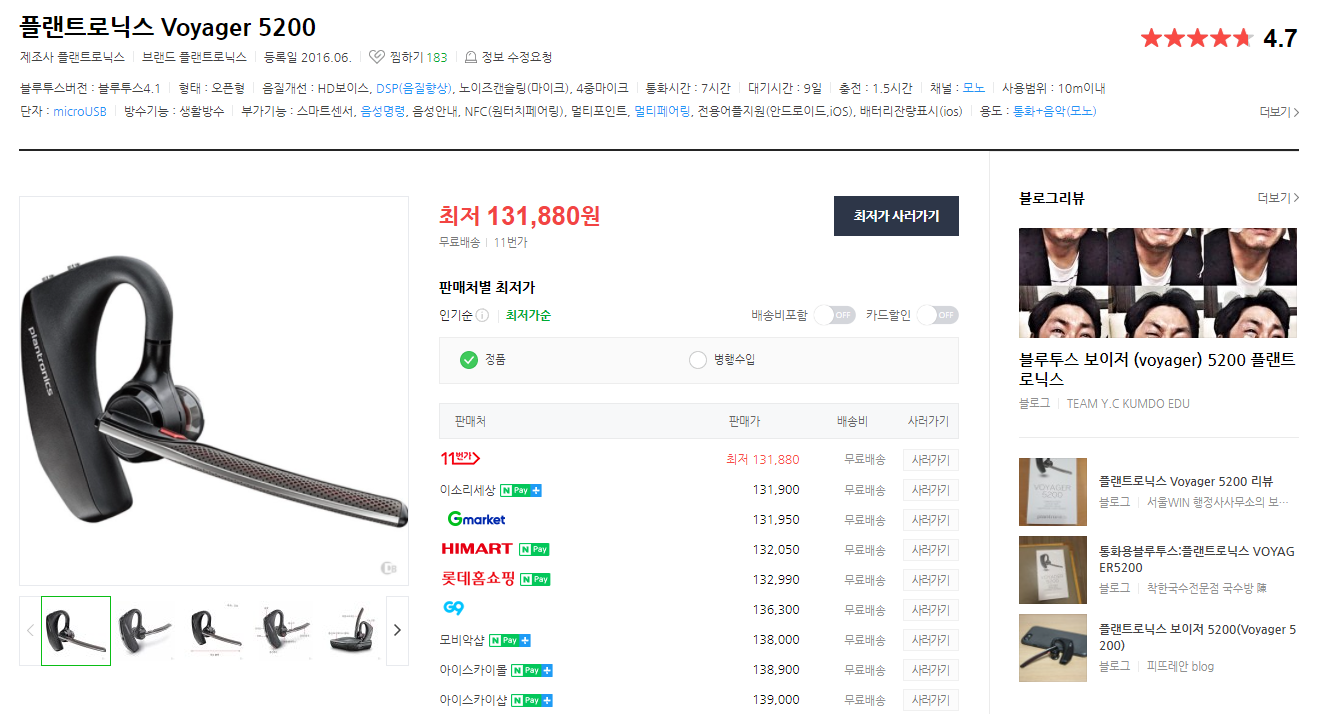Click 사러가기 in the Gmarket row
Screen dimensions: 1331x714
[930, 520]
